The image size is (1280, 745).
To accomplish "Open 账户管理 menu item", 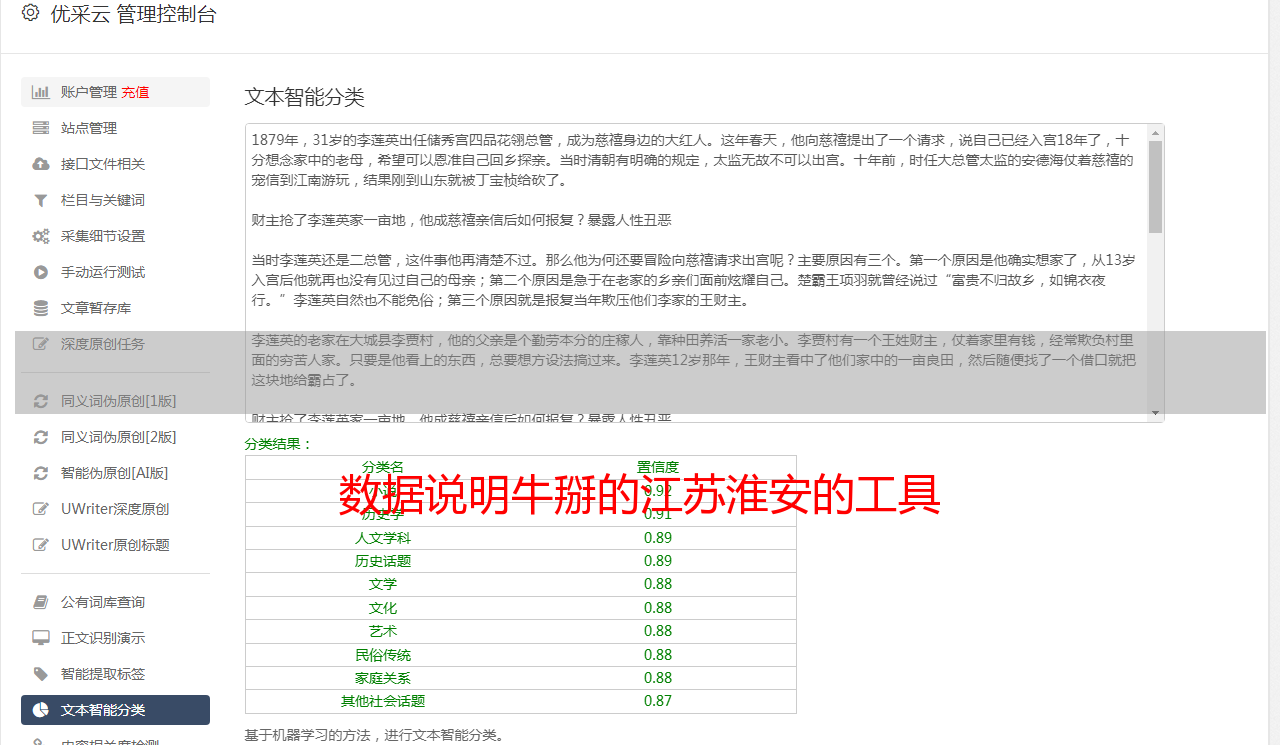I will (115, 92).
